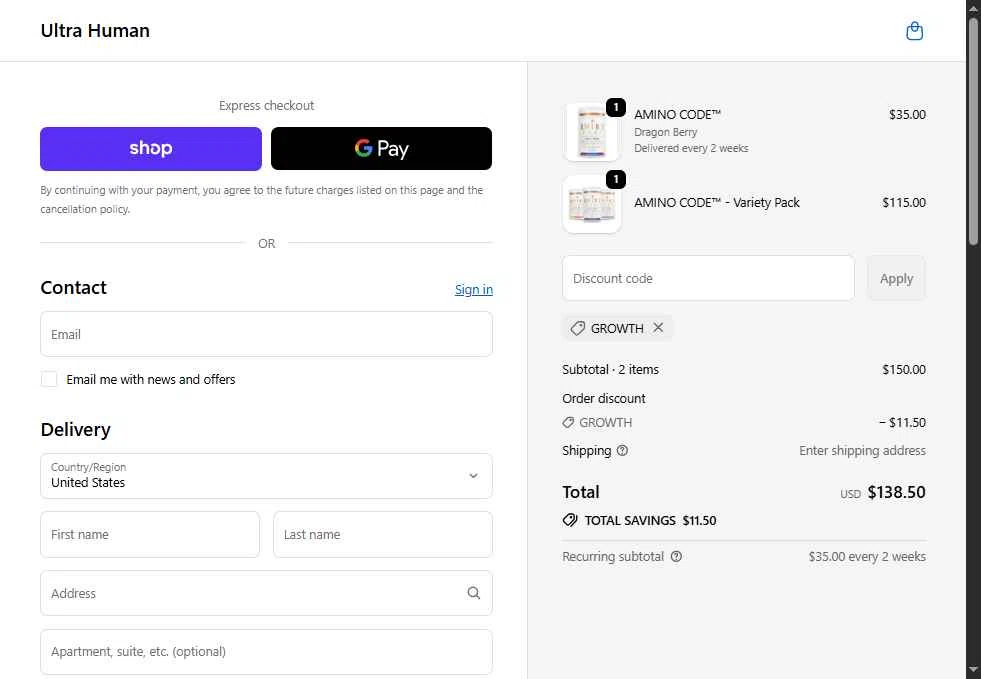Open the shopping bag cart icon
Viewport: 981px width, 679px height.
coord(914,31)
